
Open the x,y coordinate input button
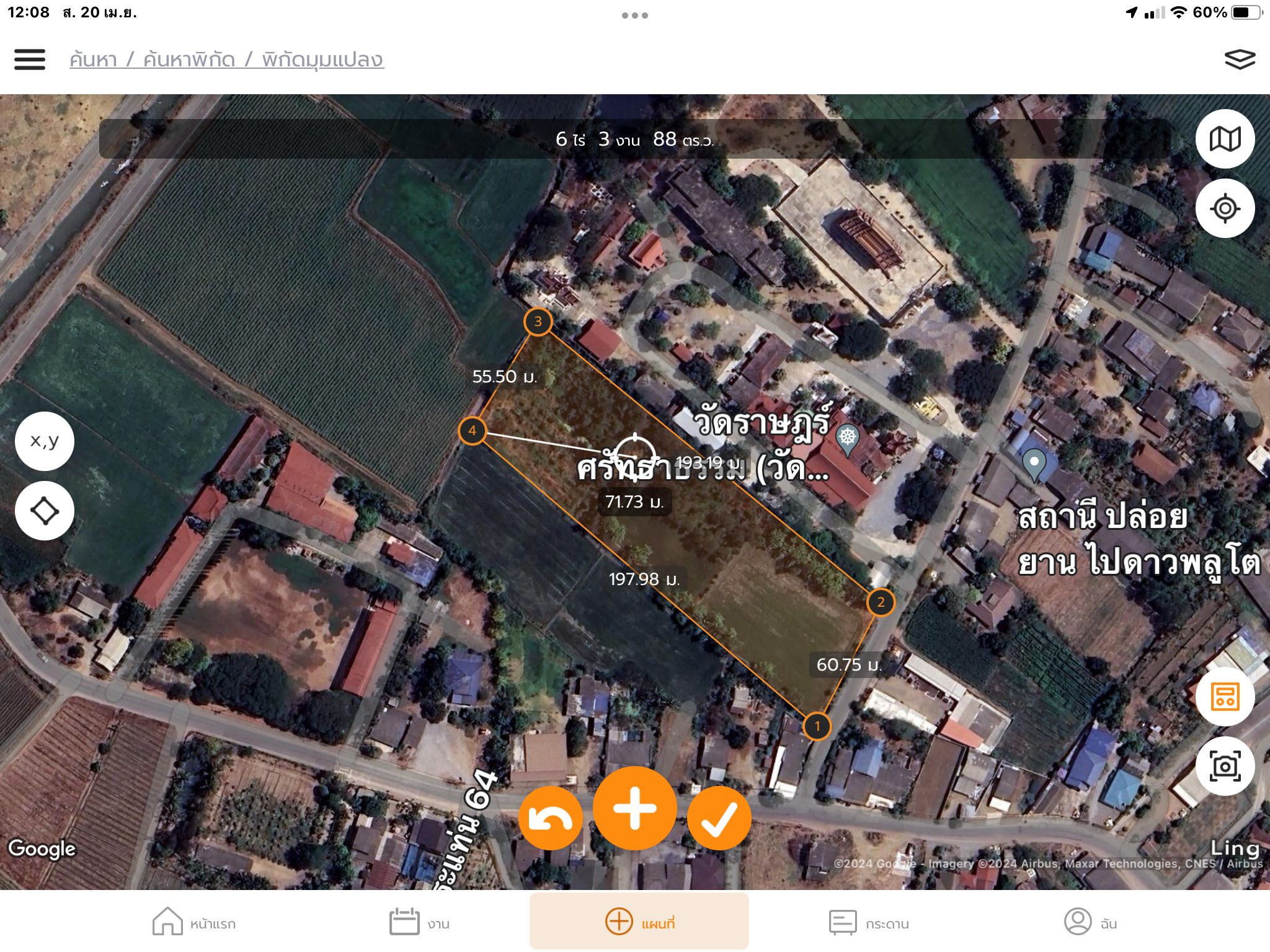[45, 441]
